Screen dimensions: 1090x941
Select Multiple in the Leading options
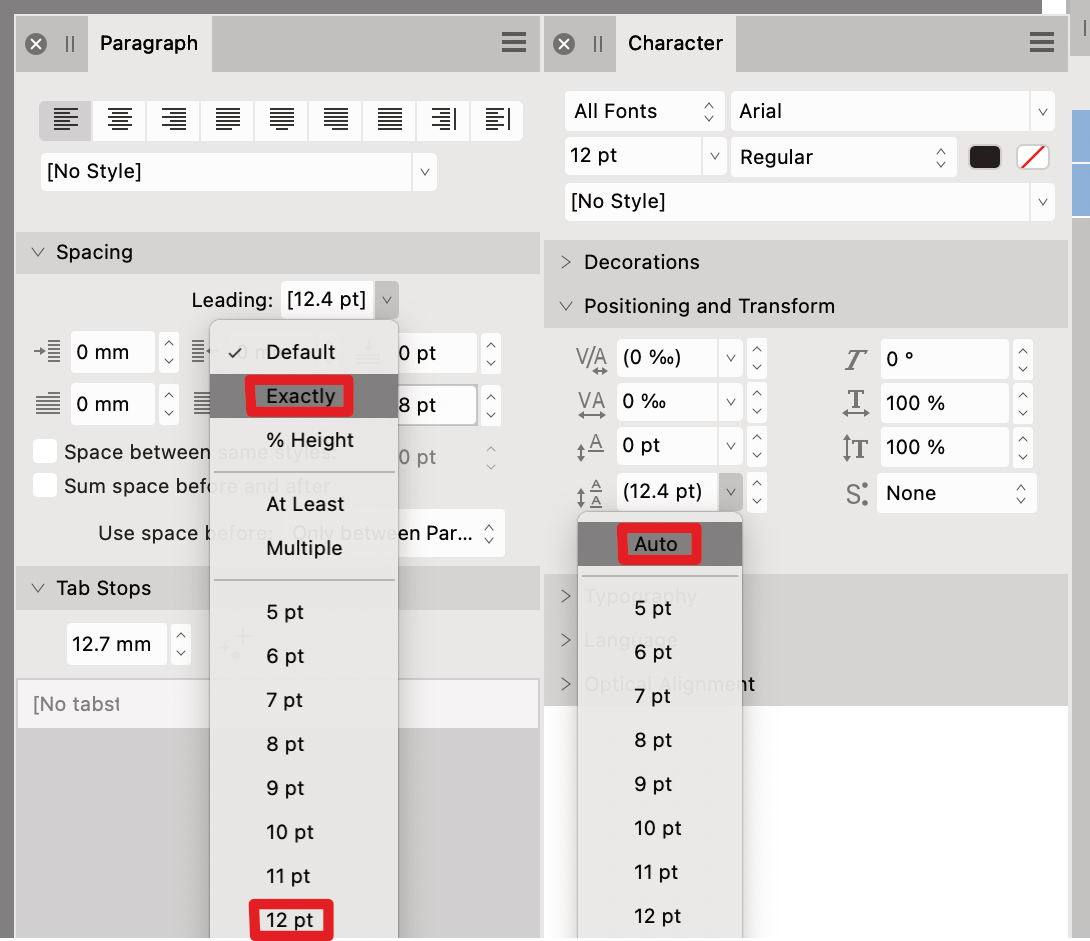click(x=304, y=548)
